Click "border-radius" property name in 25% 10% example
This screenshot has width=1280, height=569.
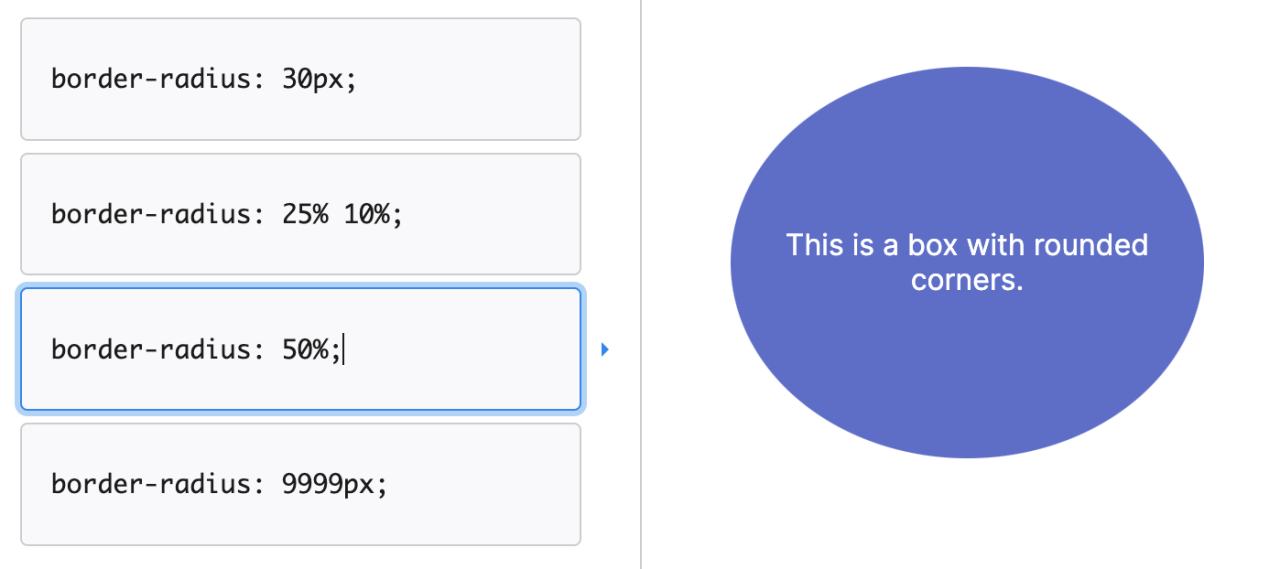pos(151,214)
